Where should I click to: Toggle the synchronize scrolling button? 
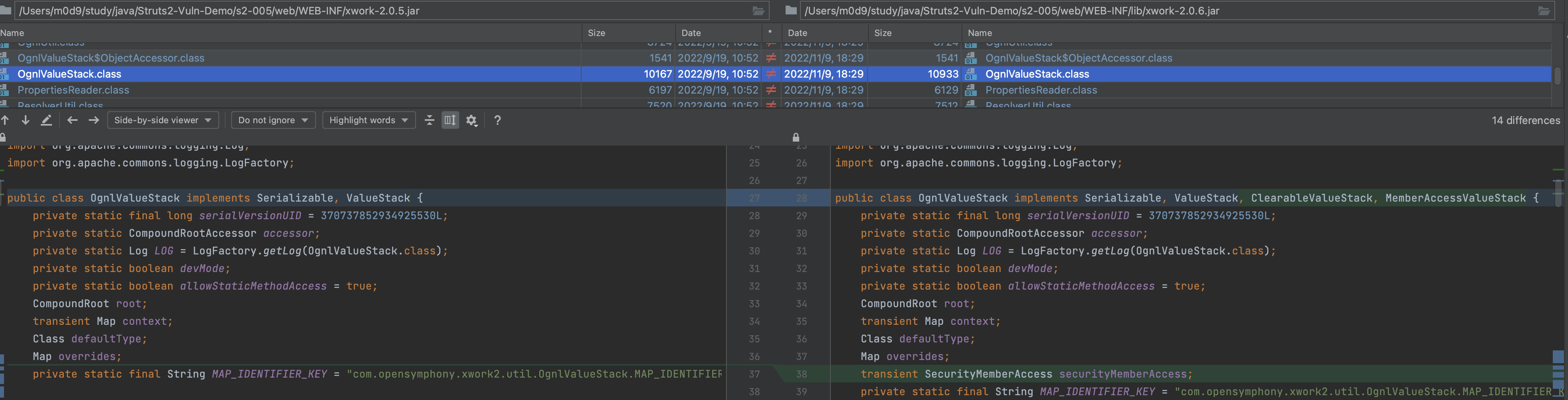click(x=450, y=120)
